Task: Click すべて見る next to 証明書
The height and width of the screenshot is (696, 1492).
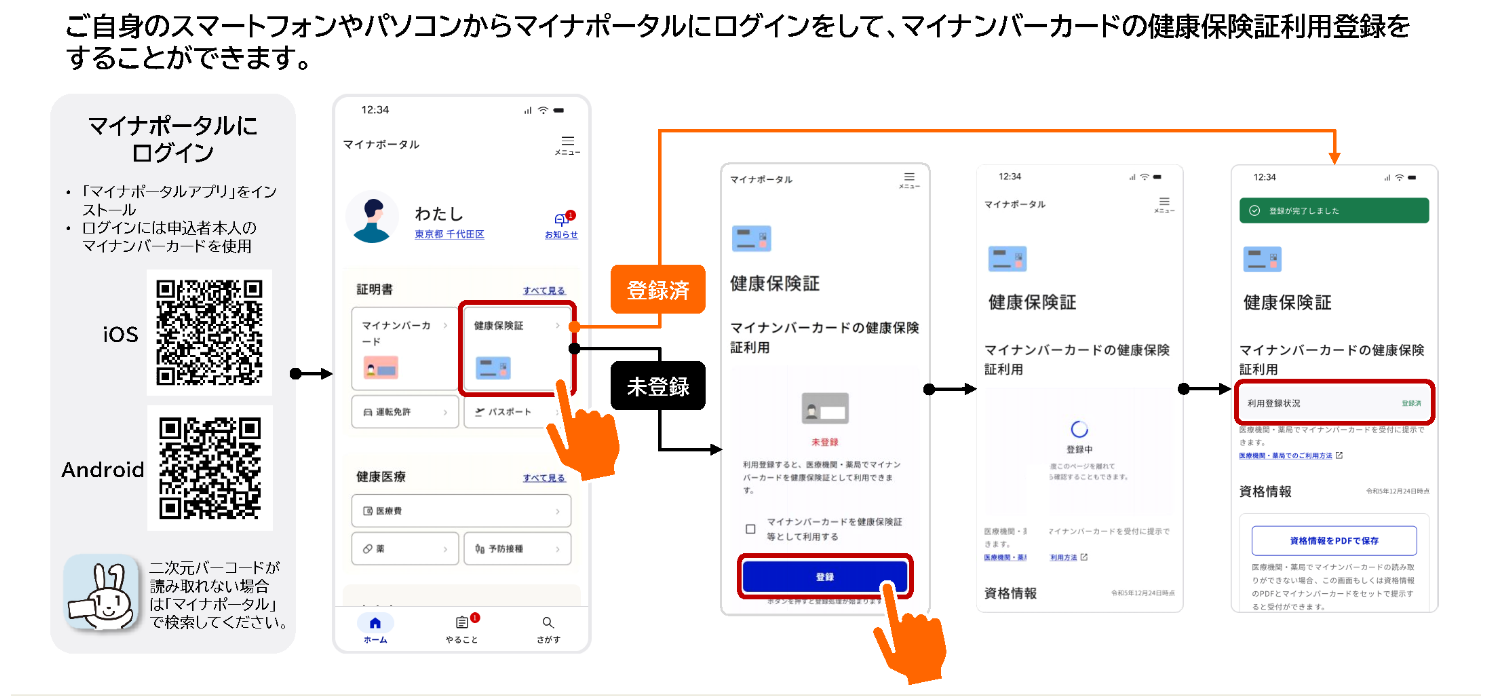Action: pyautogui.click(x=544, y=290)
